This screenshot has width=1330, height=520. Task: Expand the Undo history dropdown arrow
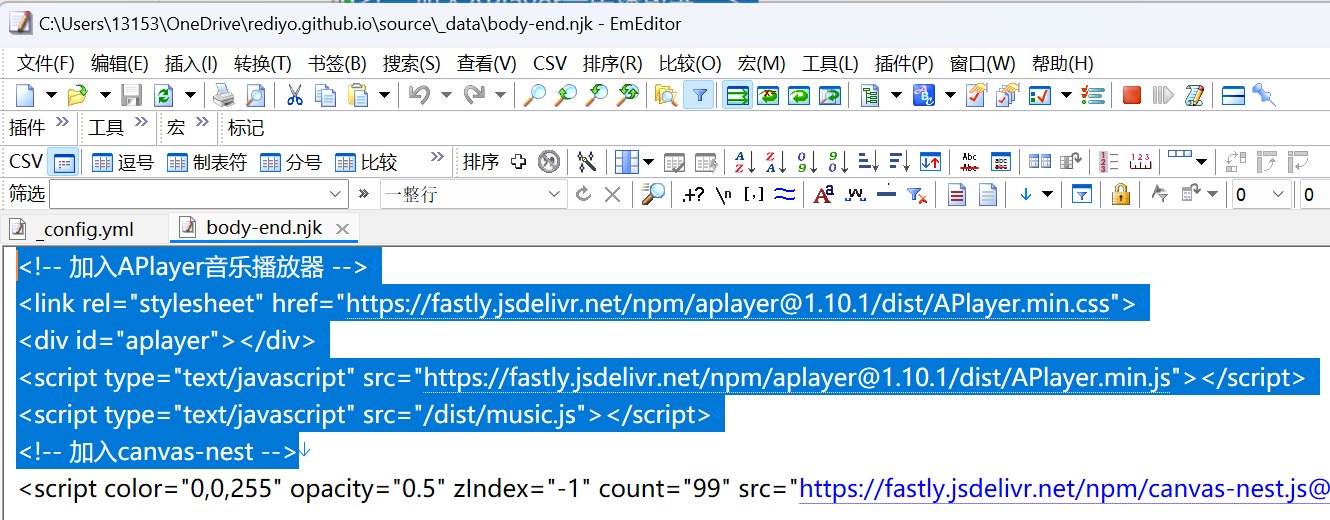(445, 95)
